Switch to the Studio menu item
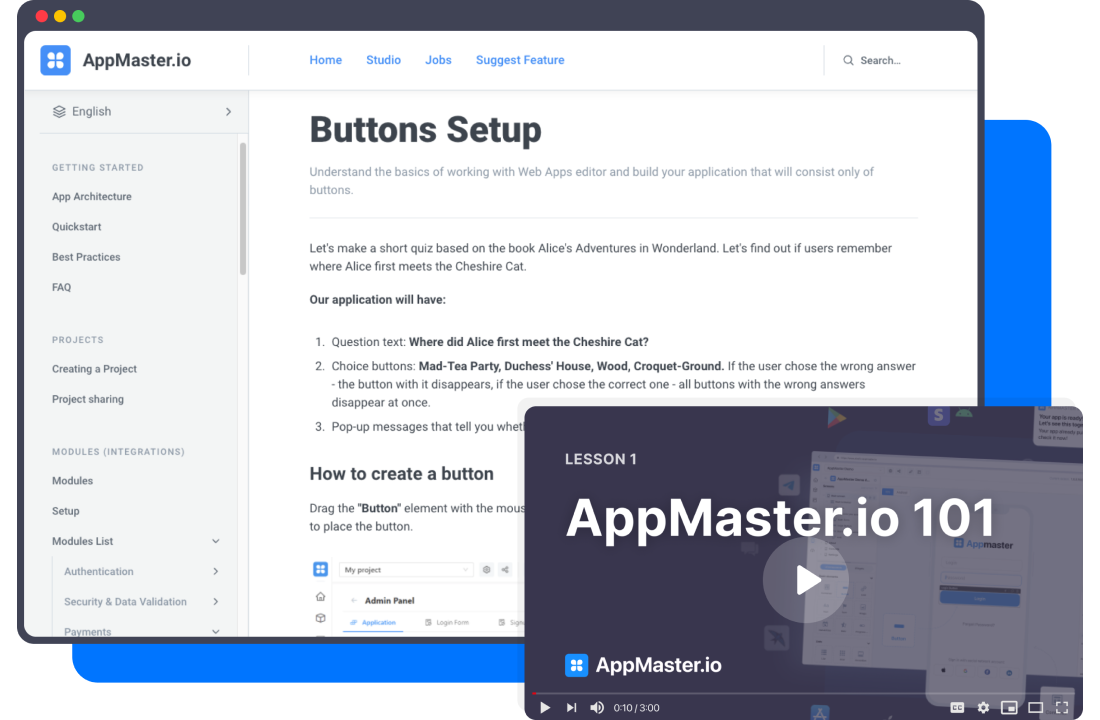 383,60
